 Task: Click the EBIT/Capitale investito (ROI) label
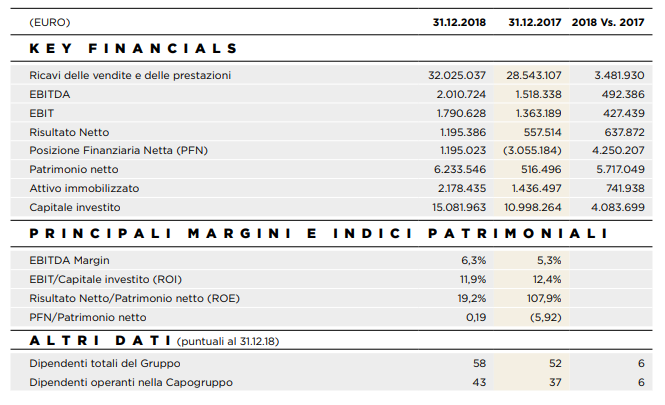(x=106, y=279)
